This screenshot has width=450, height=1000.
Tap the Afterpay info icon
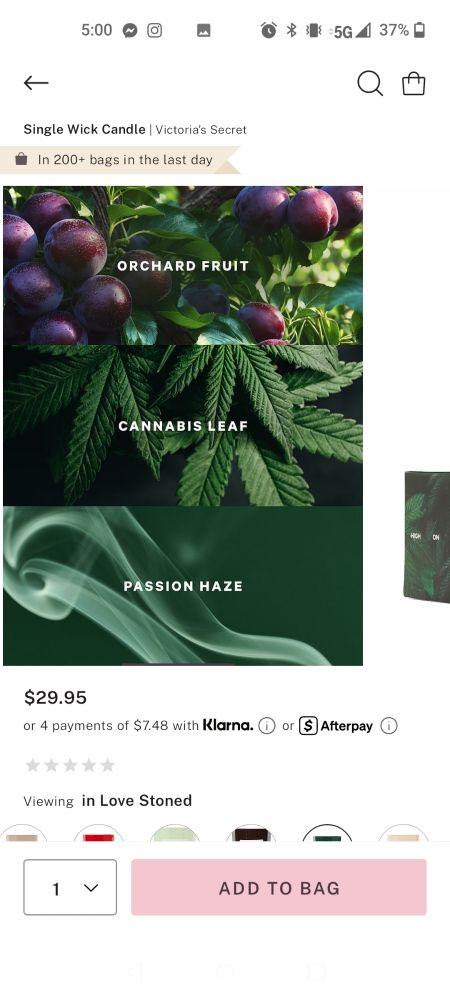[x=389, y=726]
